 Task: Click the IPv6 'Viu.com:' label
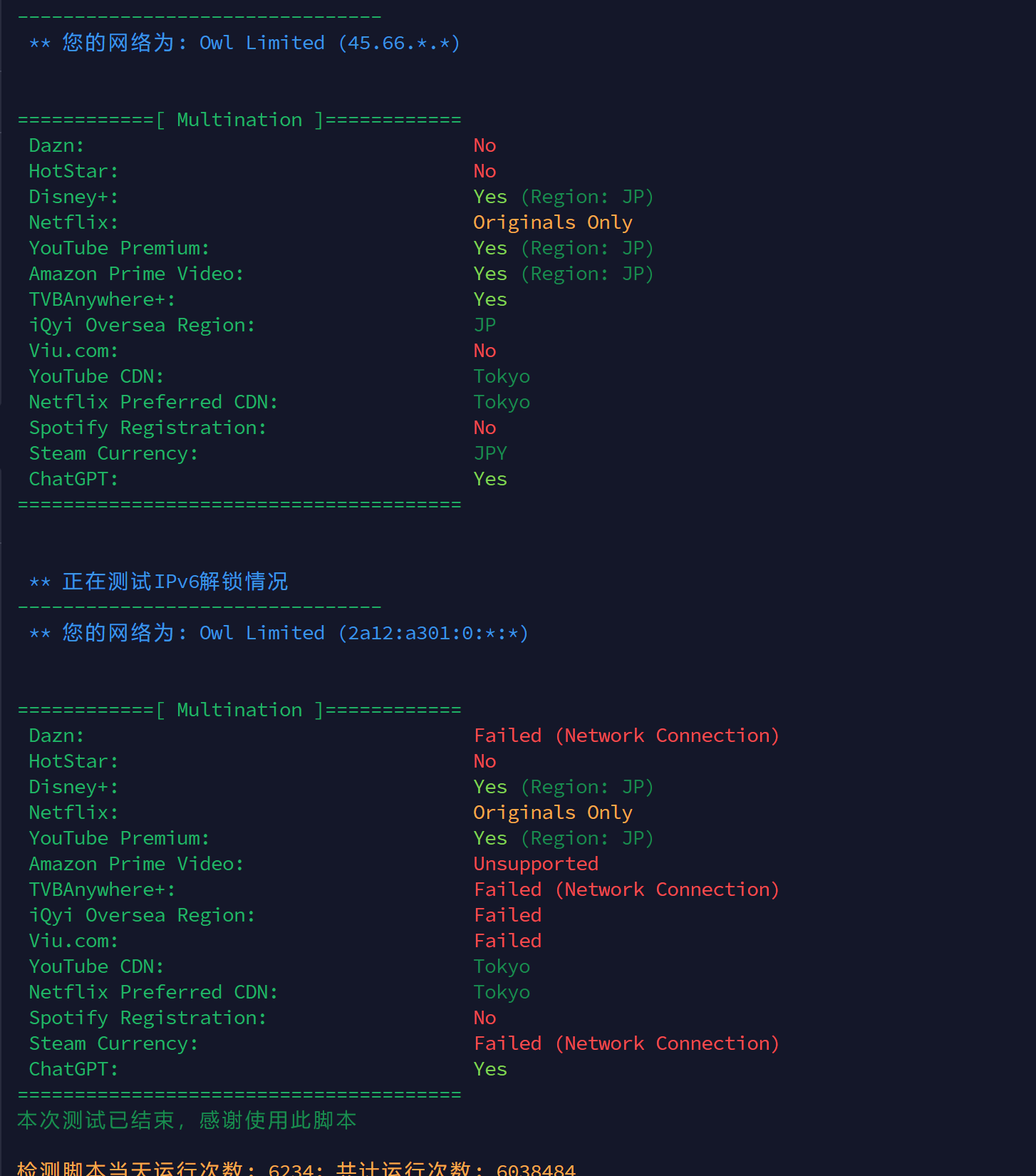pos(73,941)
